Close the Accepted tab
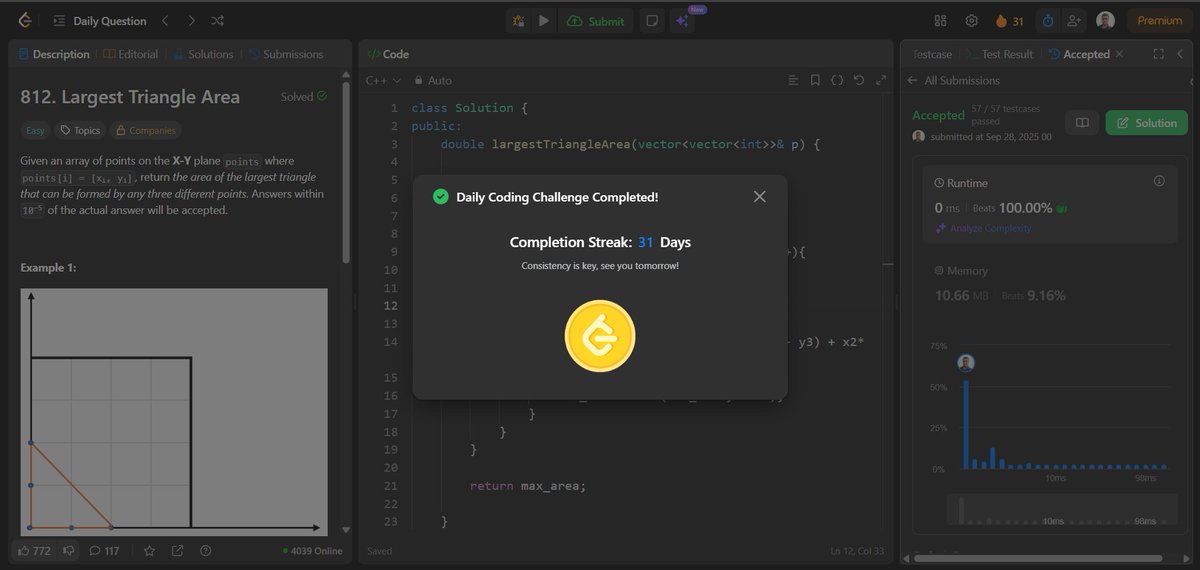This screenshot has height=570, width=1200. [x=1119, y=54]
